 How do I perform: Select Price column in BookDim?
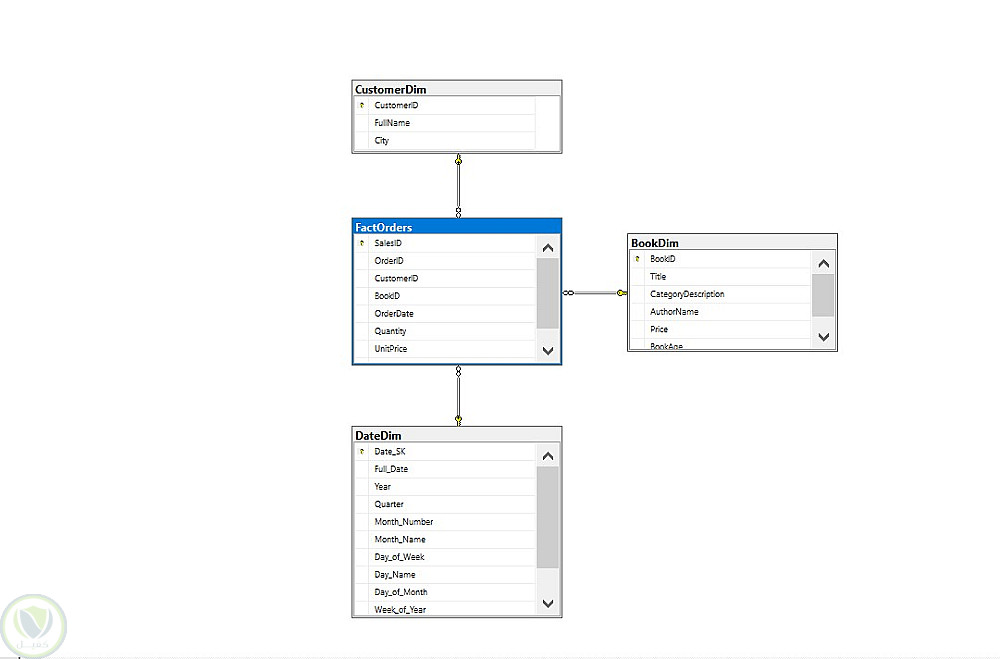[721, 329]
